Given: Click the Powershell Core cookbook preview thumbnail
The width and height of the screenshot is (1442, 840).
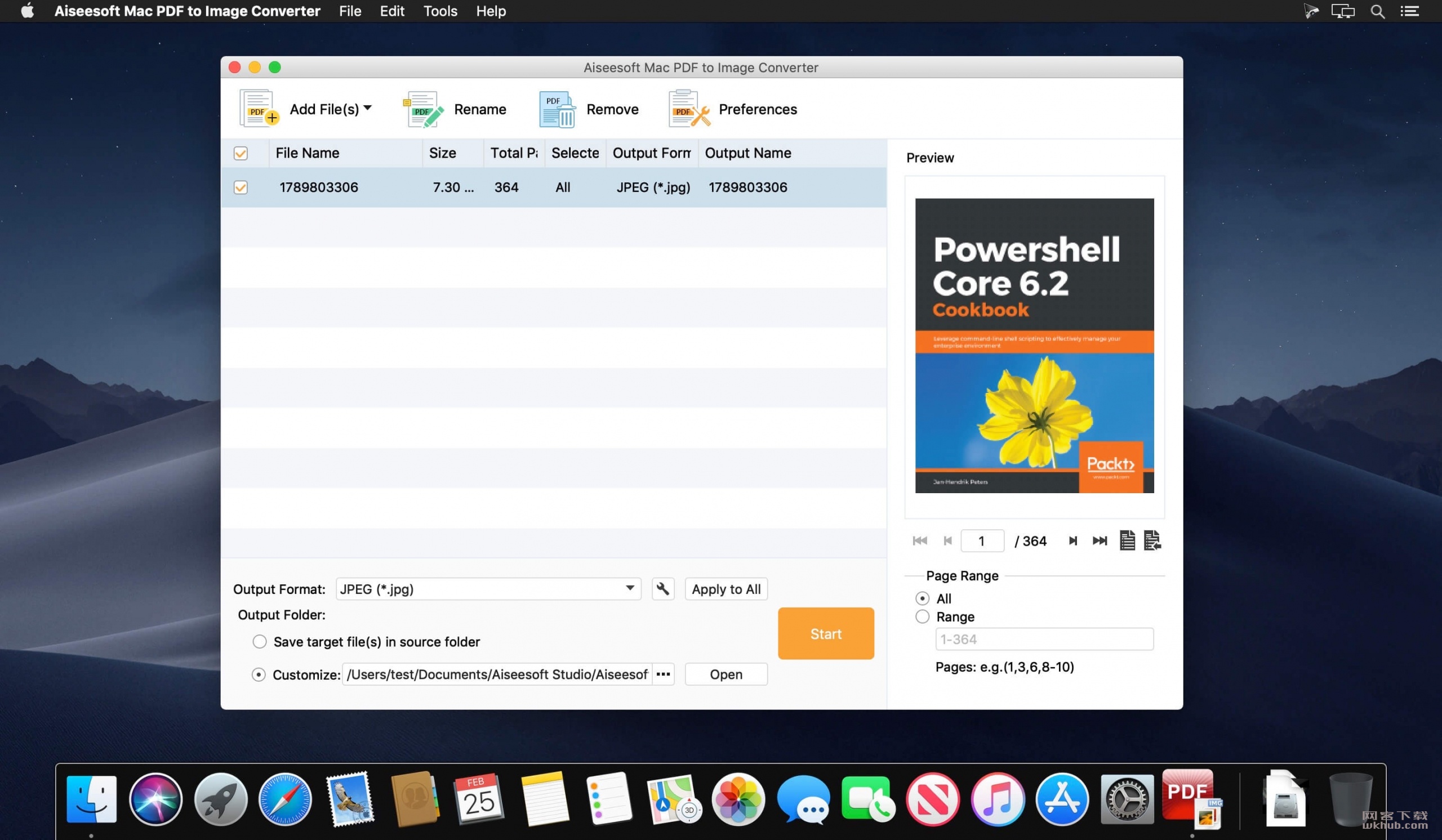Looking at the screenshot, I should tap(1034, 346).
